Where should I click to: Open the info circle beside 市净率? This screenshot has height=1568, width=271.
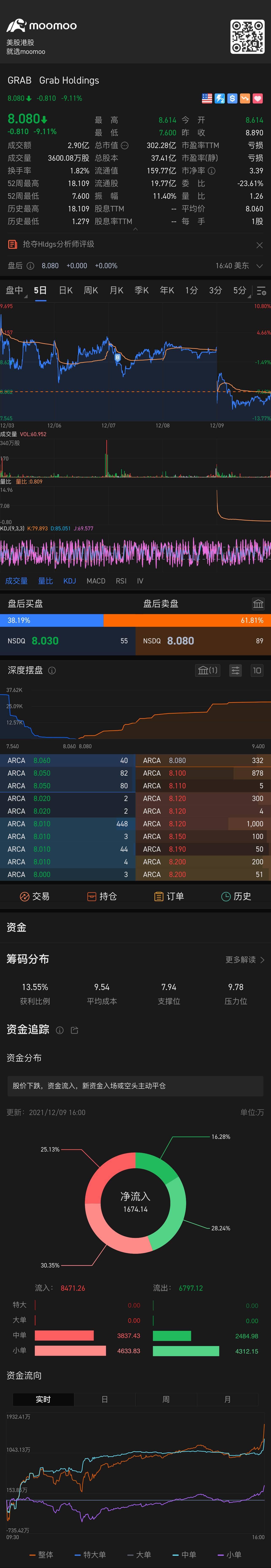(211, 171)
